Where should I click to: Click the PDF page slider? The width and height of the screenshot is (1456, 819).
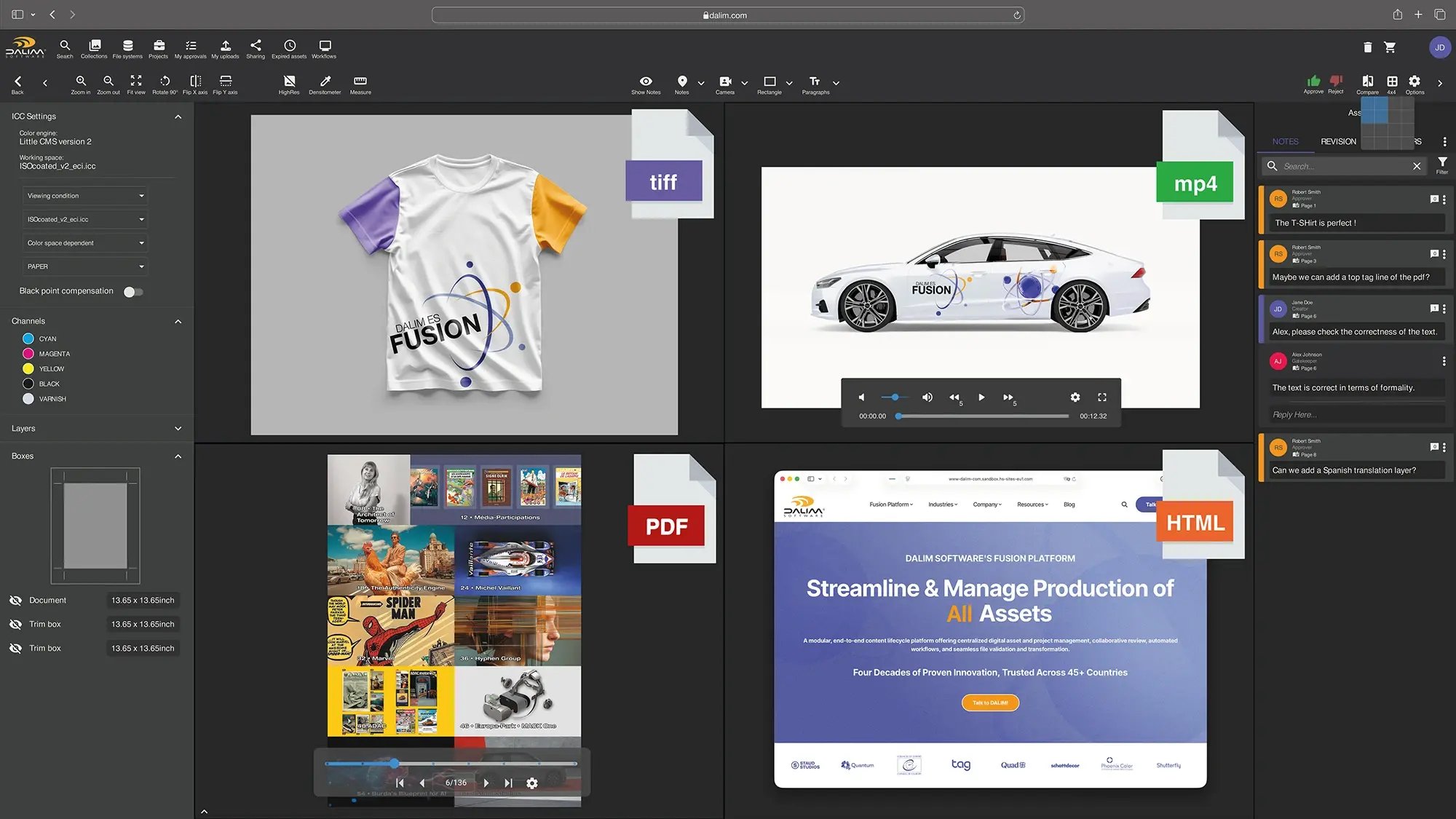click(x=451, y=764)
